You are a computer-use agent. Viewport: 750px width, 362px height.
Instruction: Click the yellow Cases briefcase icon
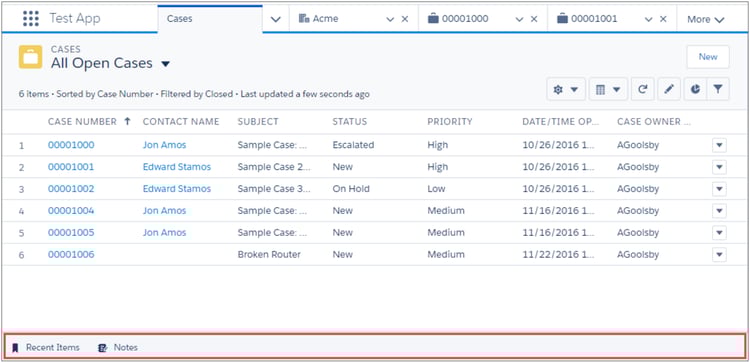(31, 57)
